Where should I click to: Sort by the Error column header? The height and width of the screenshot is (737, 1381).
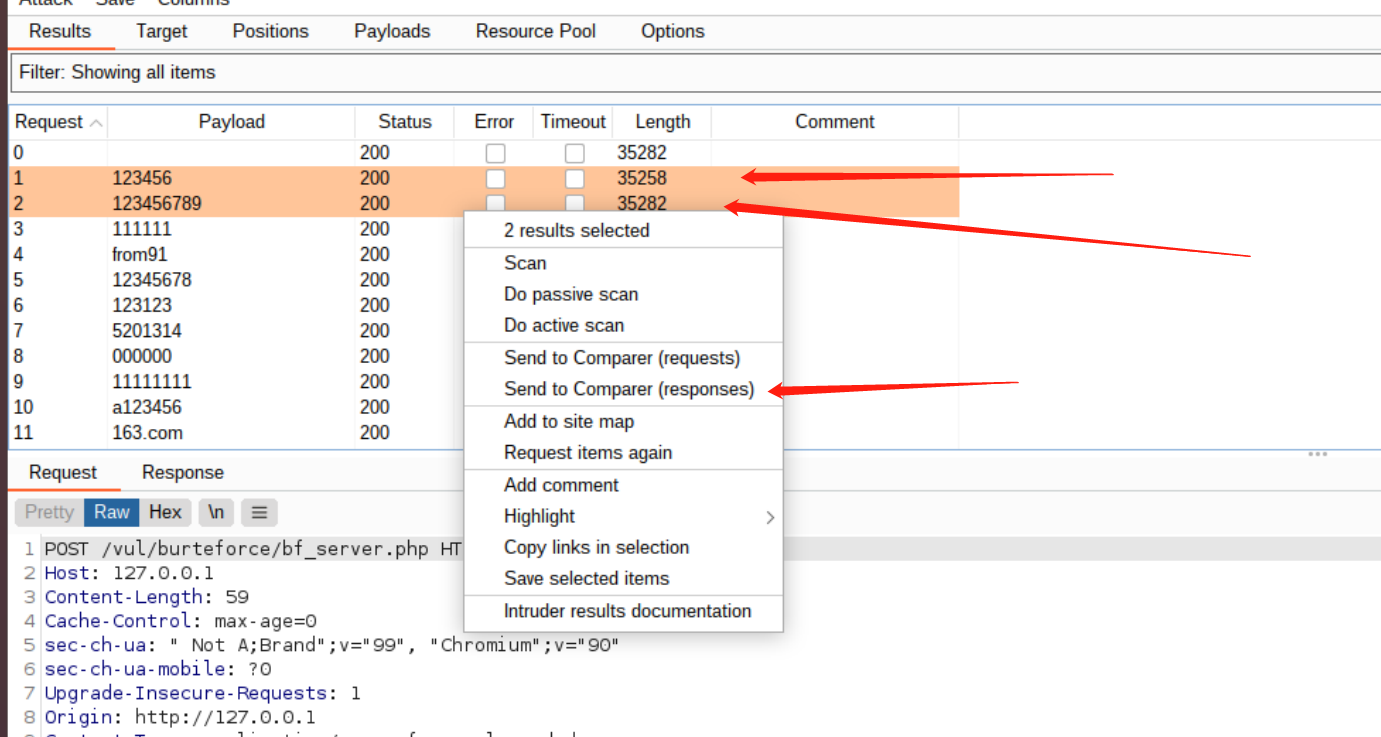tap(494, 122)
